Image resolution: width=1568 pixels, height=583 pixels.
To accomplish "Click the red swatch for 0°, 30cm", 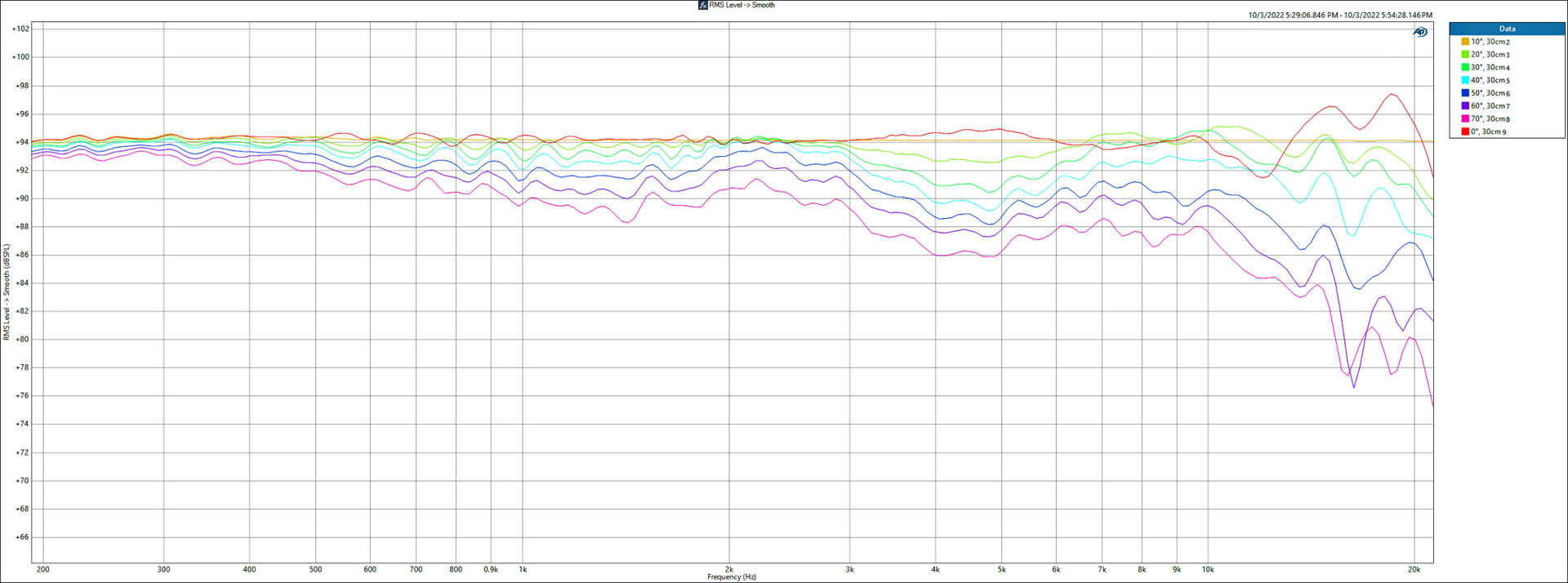I will (1465, 131).
